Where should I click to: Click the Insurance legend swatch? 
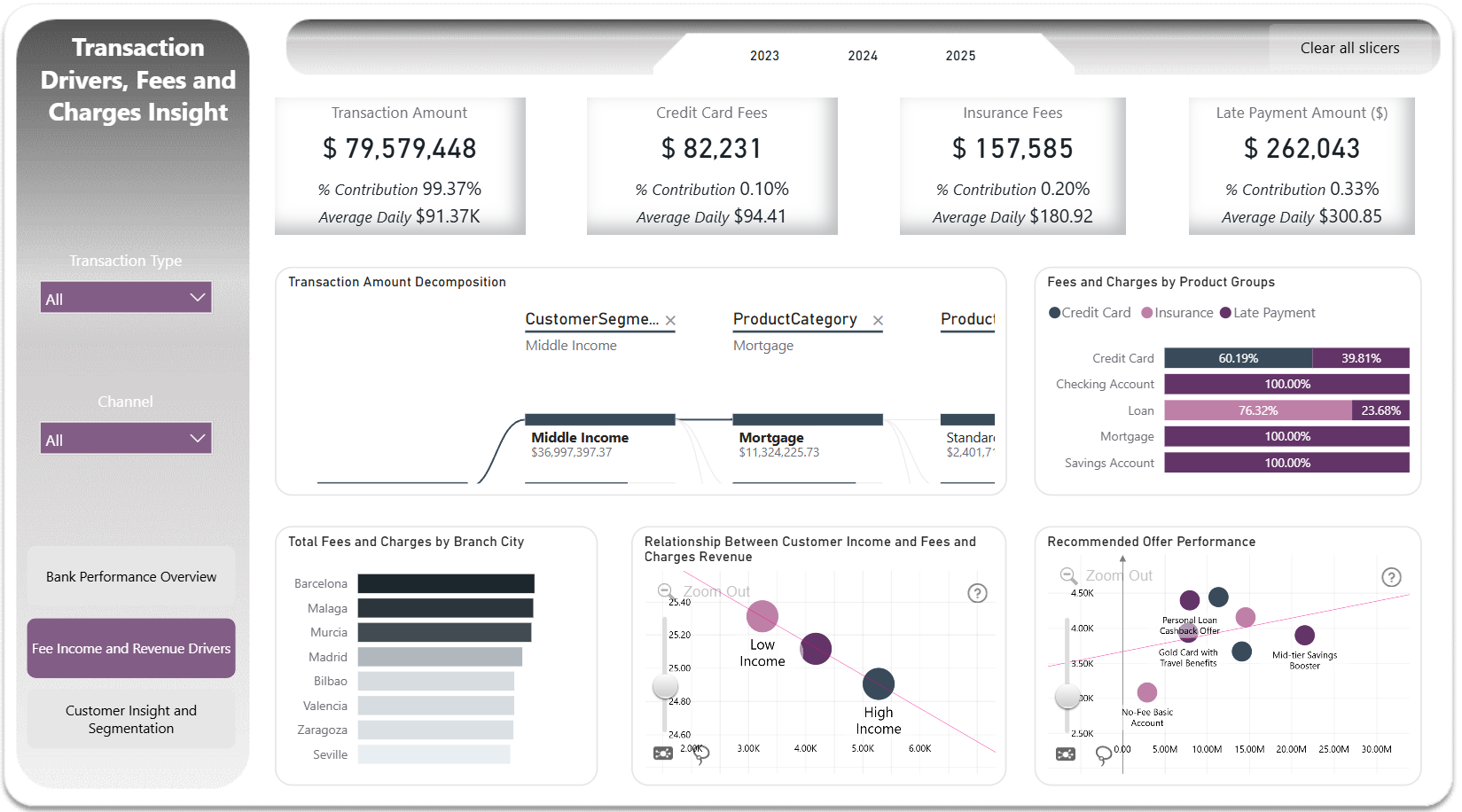(1147, 313)
